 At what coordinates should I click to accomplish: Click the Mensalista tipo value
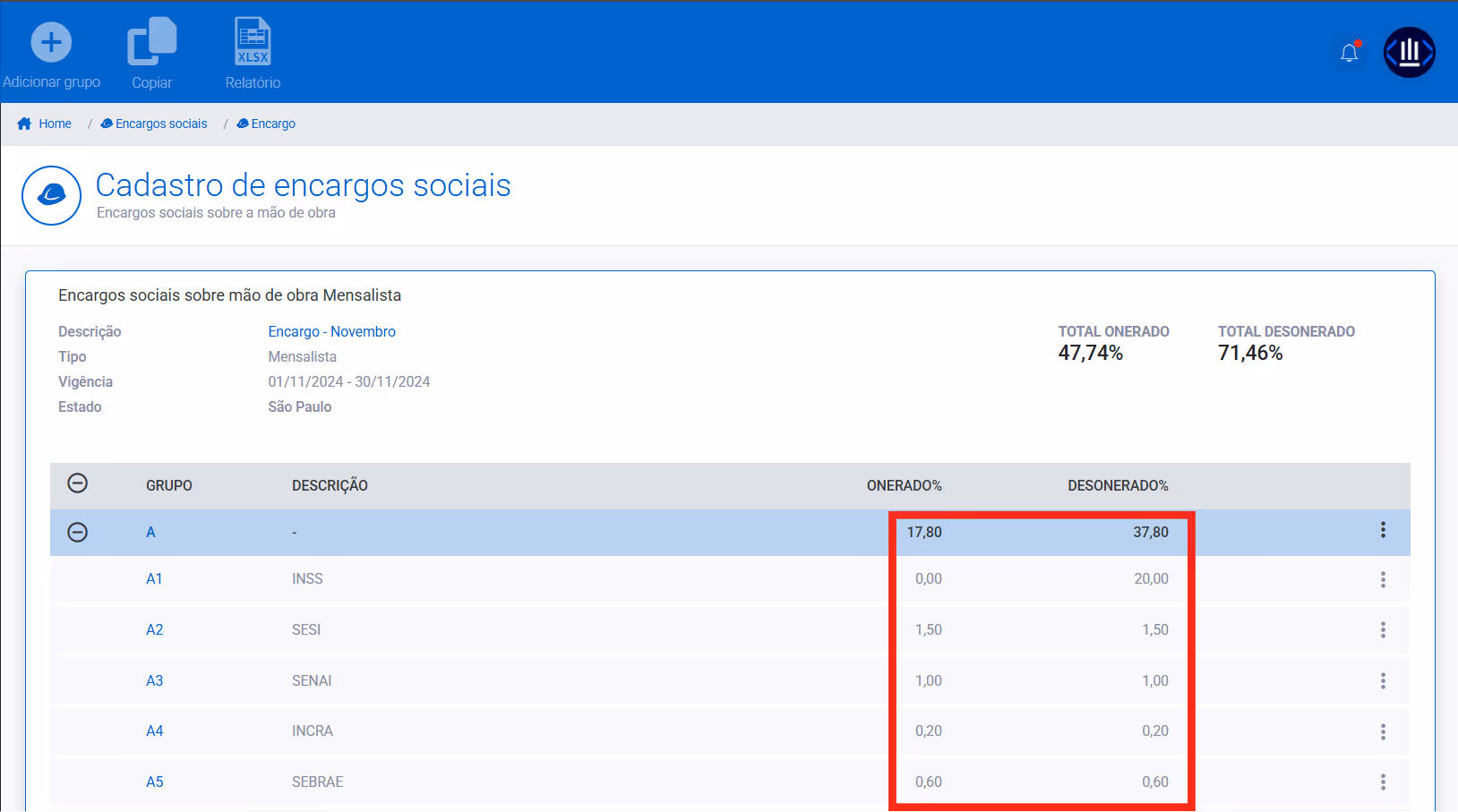click(302, 356)
